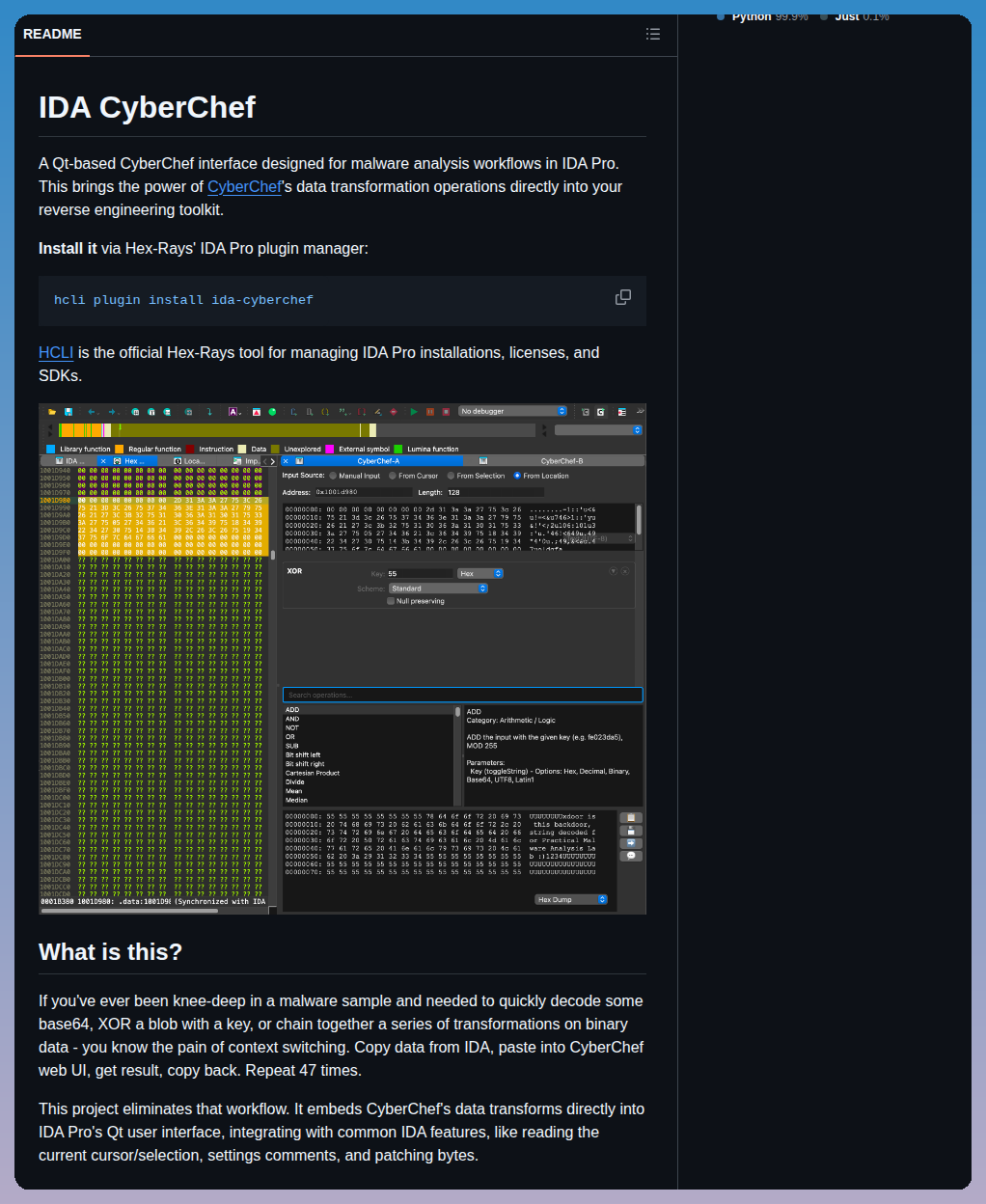Click the pause process icon in toolbar
This screenshot has height=1204, width=986.
(430, 412)
